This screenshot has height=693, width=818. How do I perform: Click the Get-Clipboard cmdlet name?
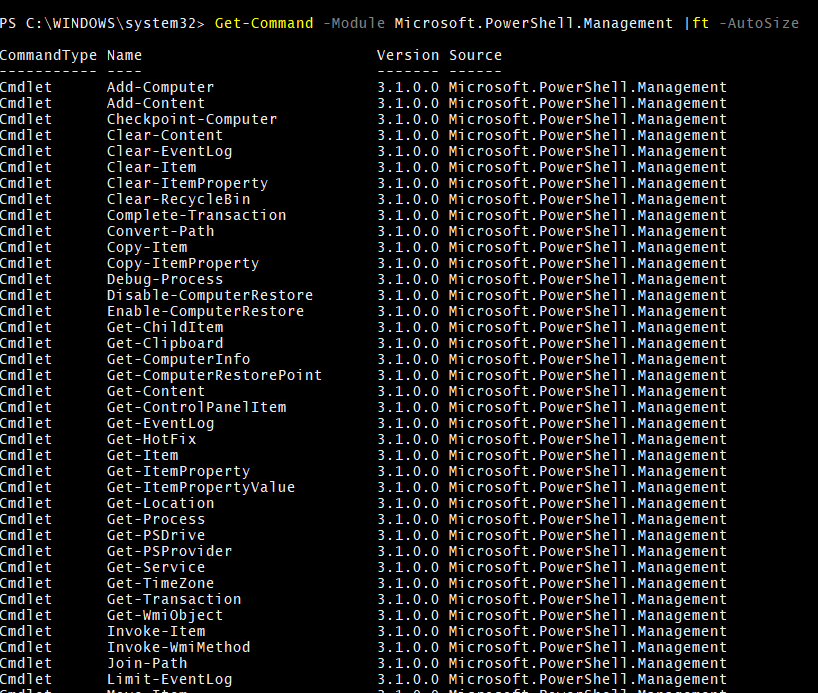pyautogui.click(x=165, y=343)
